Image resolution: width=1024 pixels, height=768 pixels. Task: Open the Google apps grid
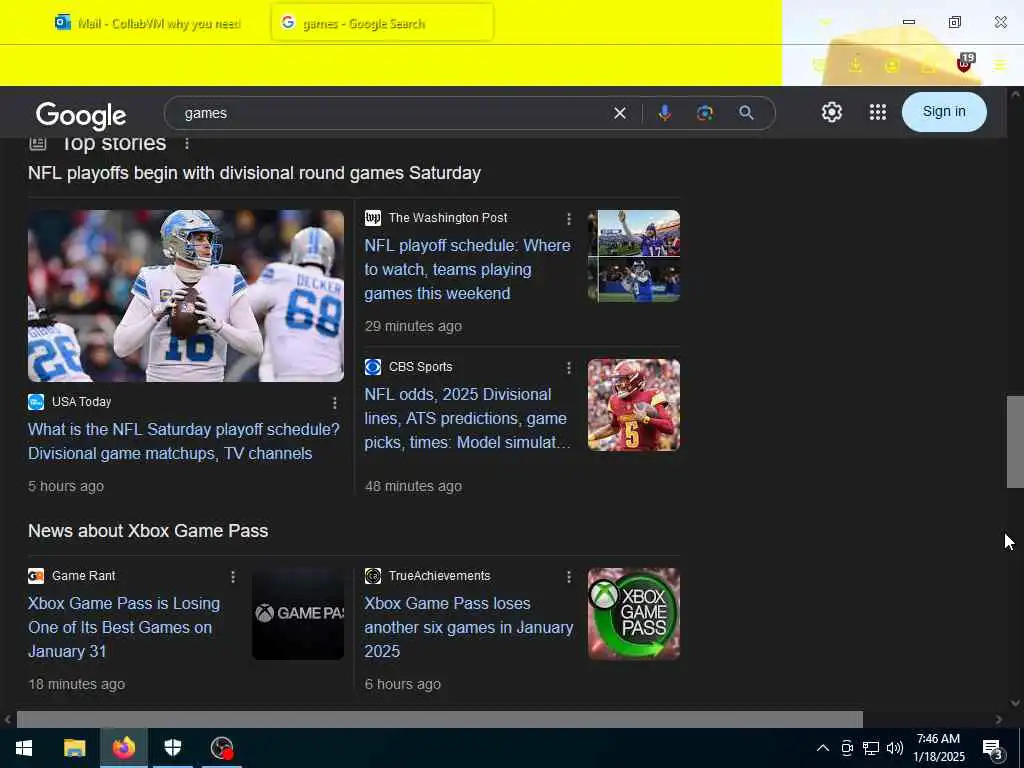click(878, 112)
